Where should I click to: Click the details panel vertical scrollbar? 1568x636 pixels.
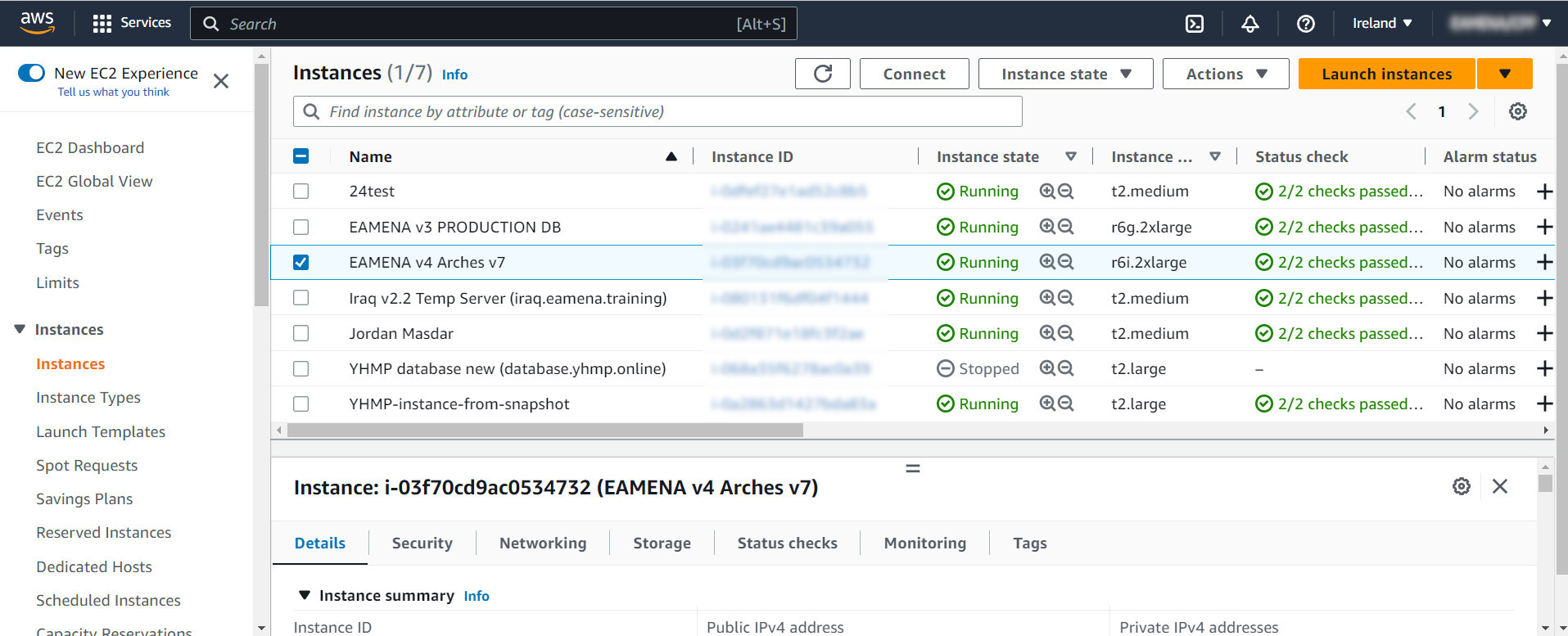click(1545, 483)
